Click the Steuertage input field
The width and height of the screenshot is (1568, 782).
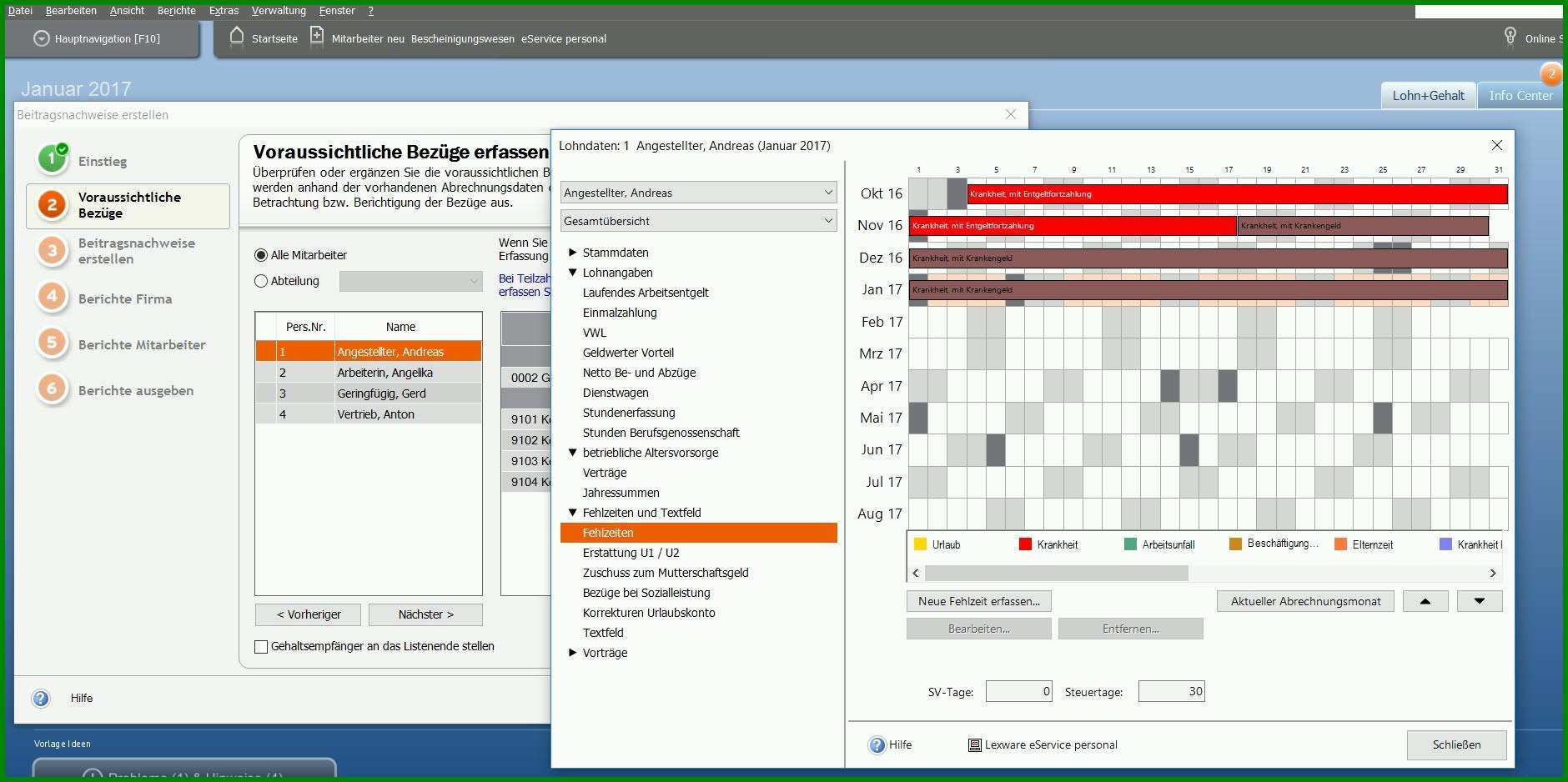click(1171, 691)
